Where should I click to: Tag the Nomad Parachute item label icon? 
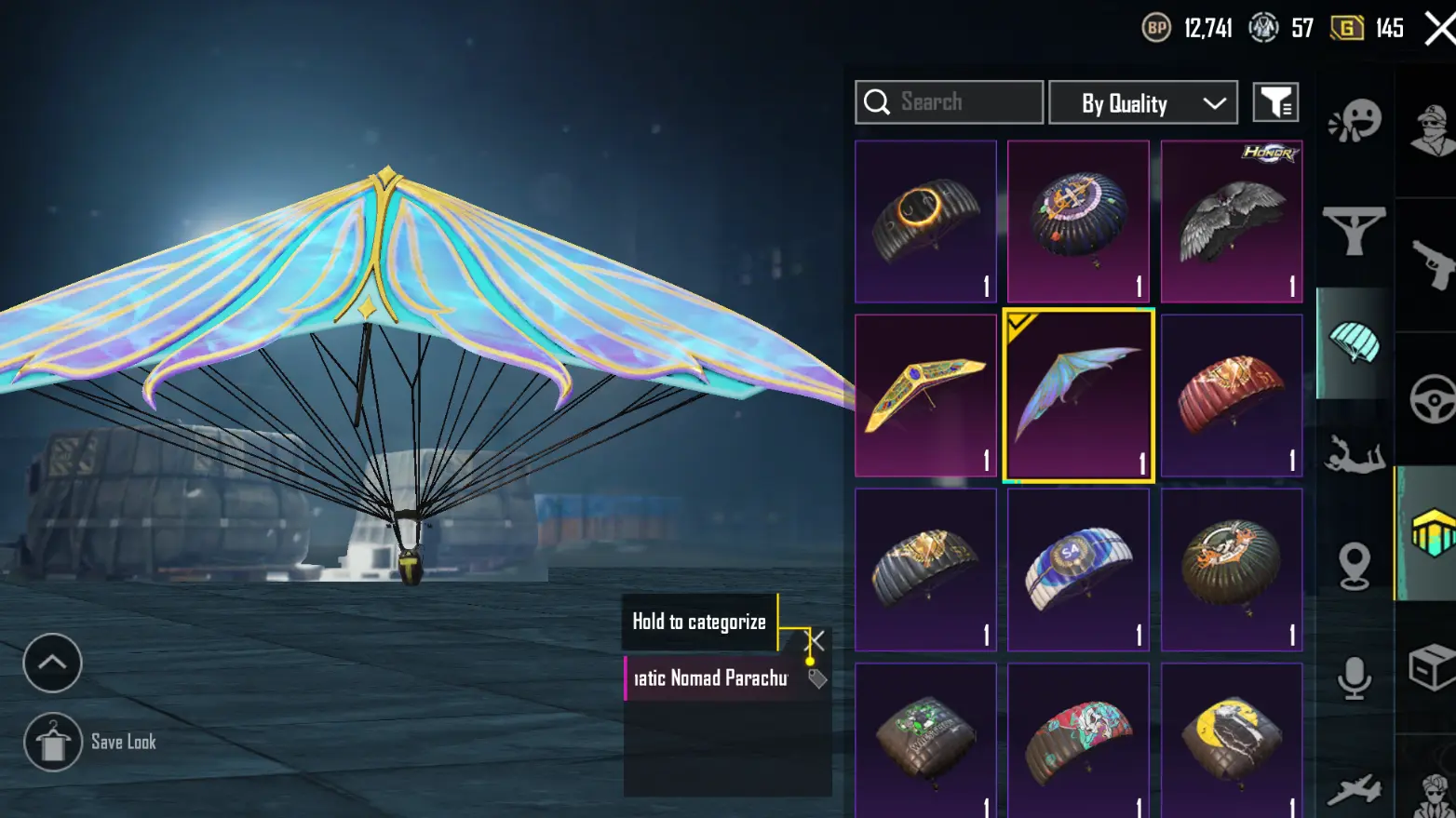(817, 678)
